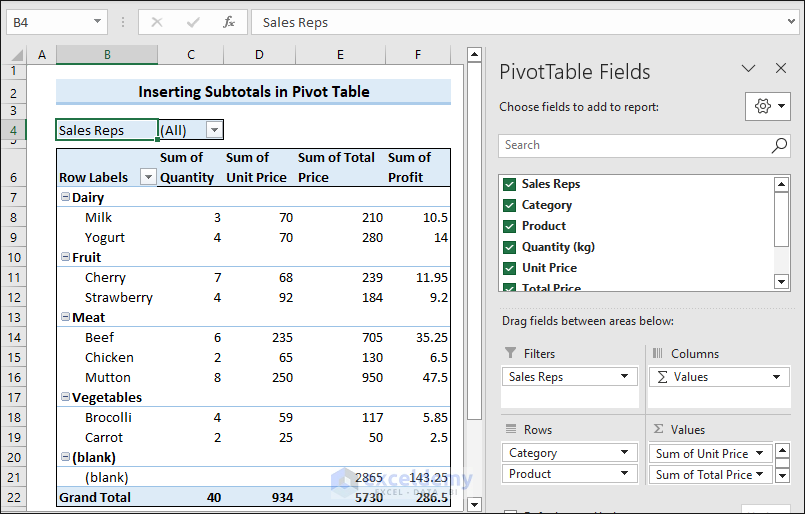
Task: Open the Row Labels filter dropdown
Action: pos(148,177)
